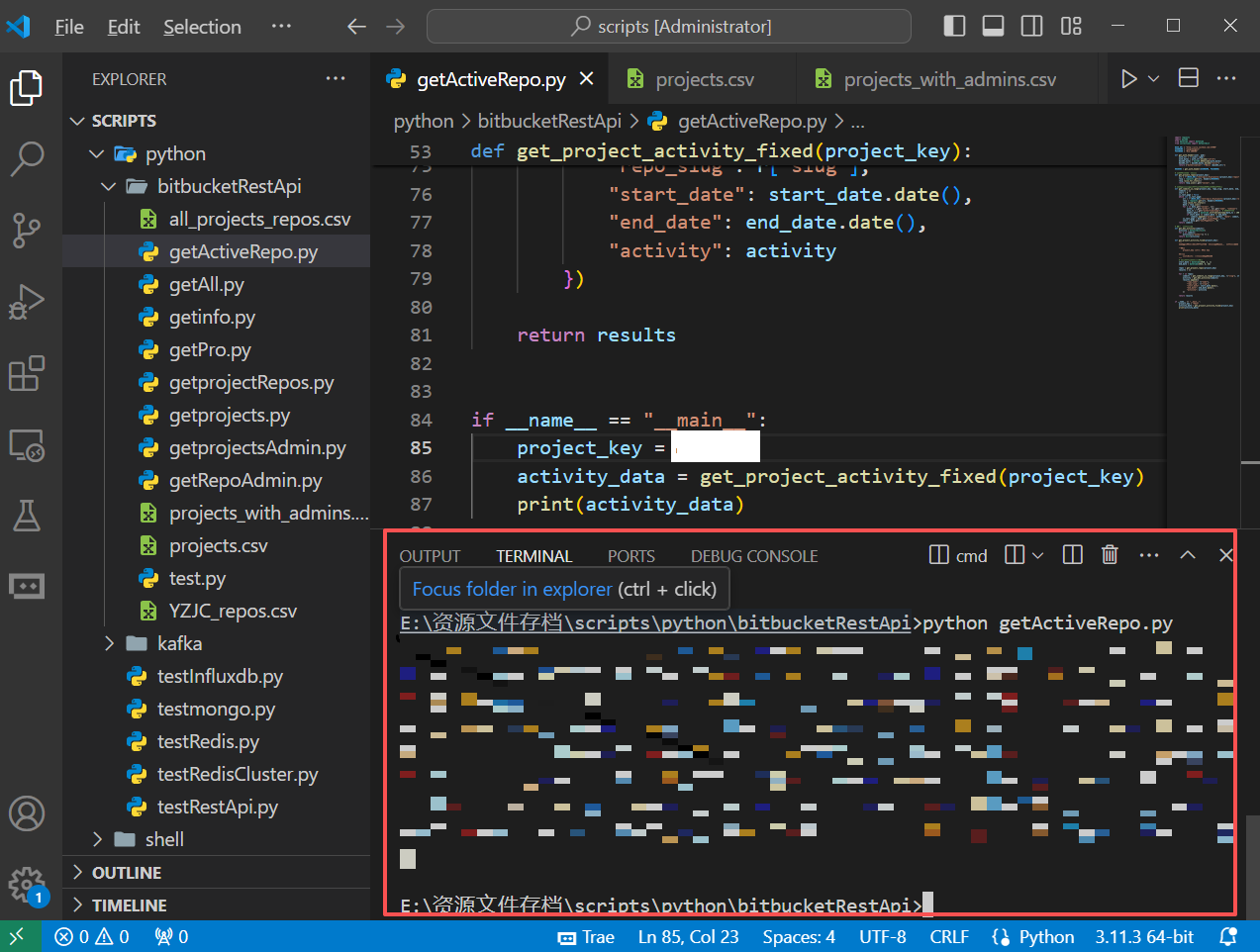Screen dimensions: 1260x952
Task: Open editor More Actions ellipsis
Action: (x=1226, y=79)
